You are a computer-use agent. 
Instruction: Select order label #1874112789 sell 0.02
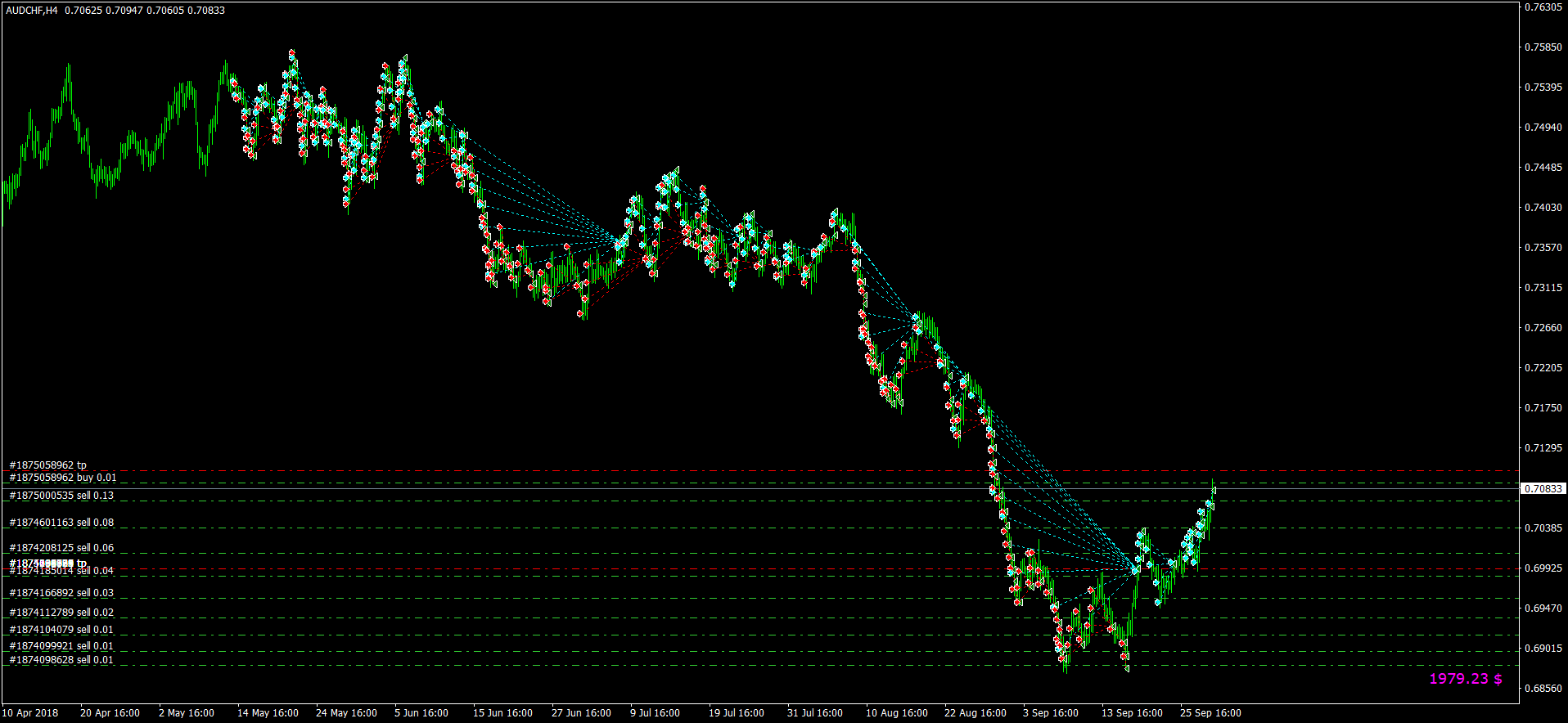[61, 613]
